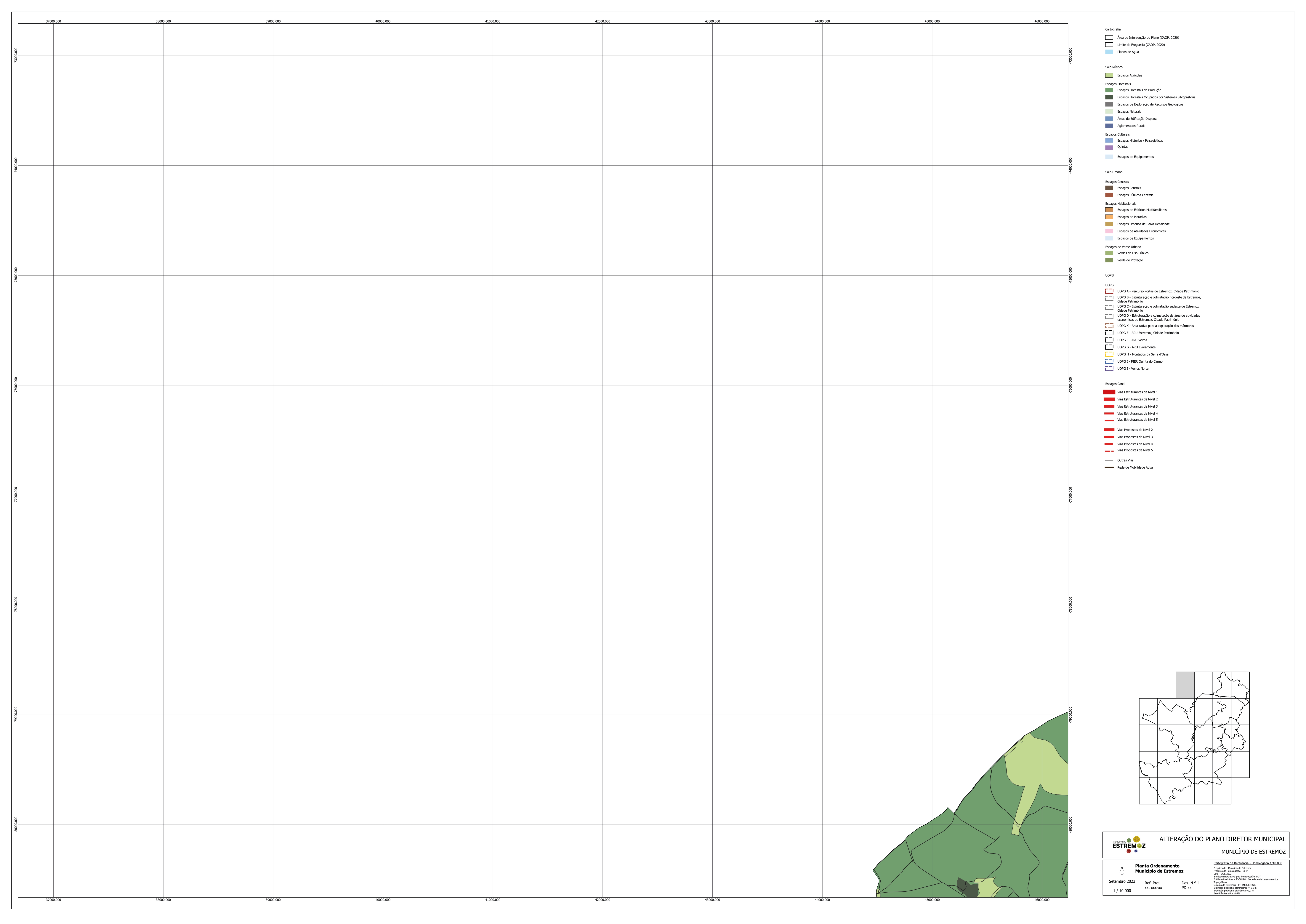Click the Espaços Florestais de Produção label
This screenshot has height=924, width=1306.
1139,90
